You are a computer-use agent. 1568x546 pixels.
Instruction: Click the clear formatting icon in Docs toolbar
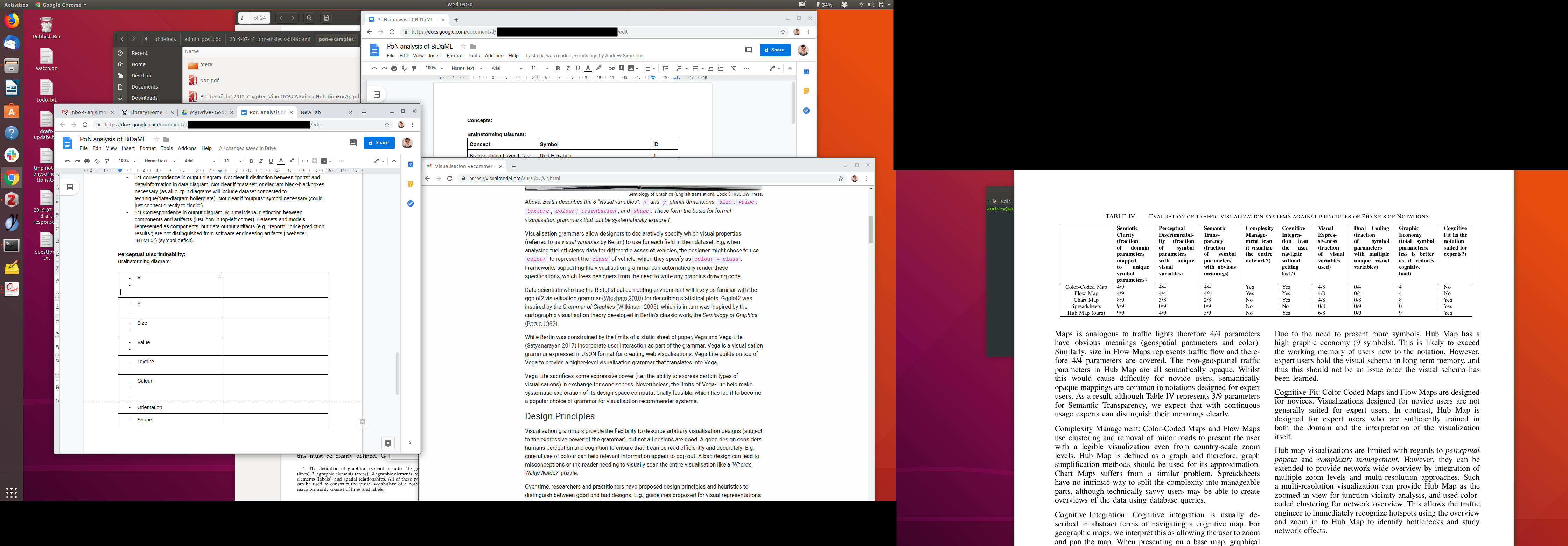[734, 68]
